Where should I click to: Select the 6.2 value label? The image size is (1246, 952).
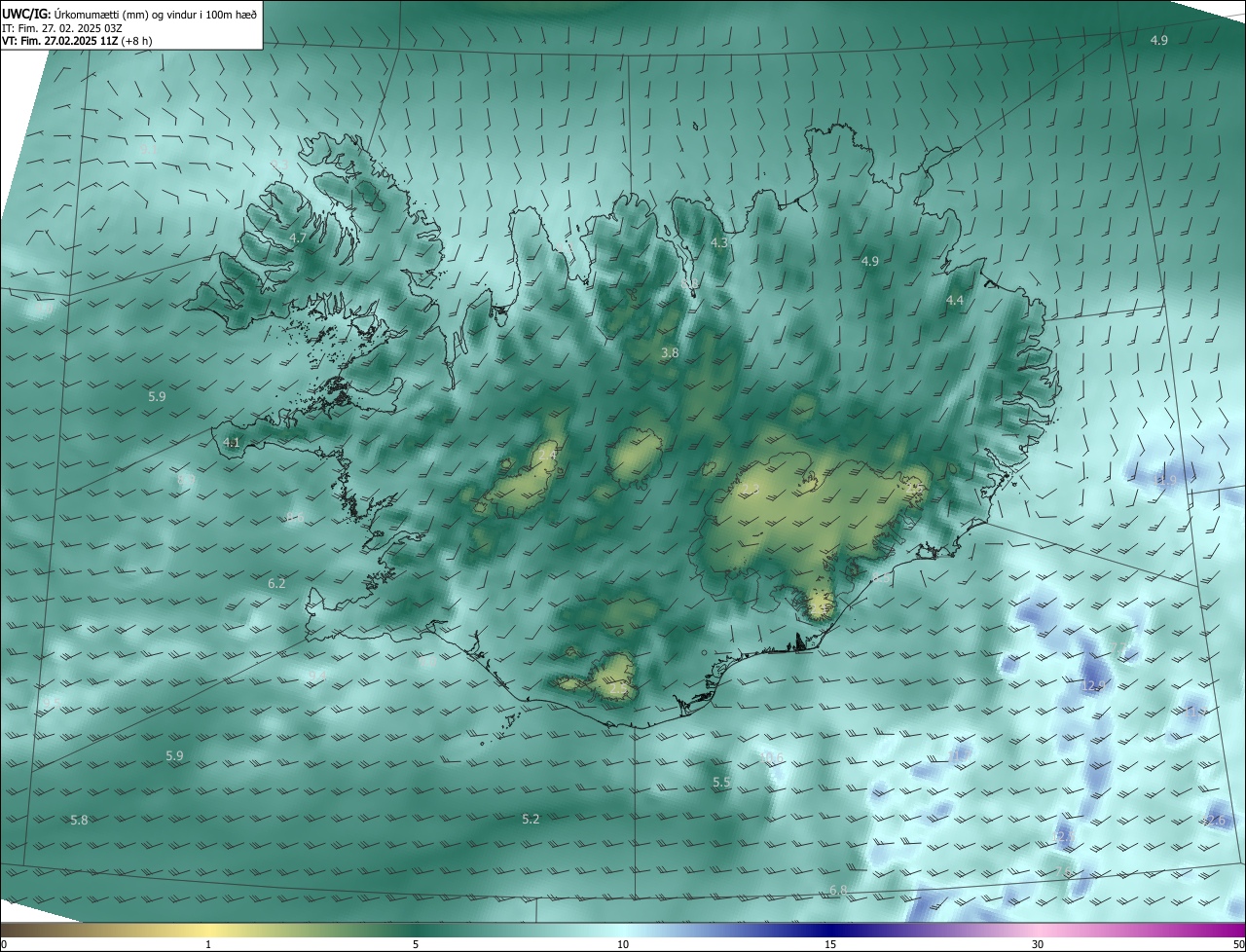click(x=276, y=584)
